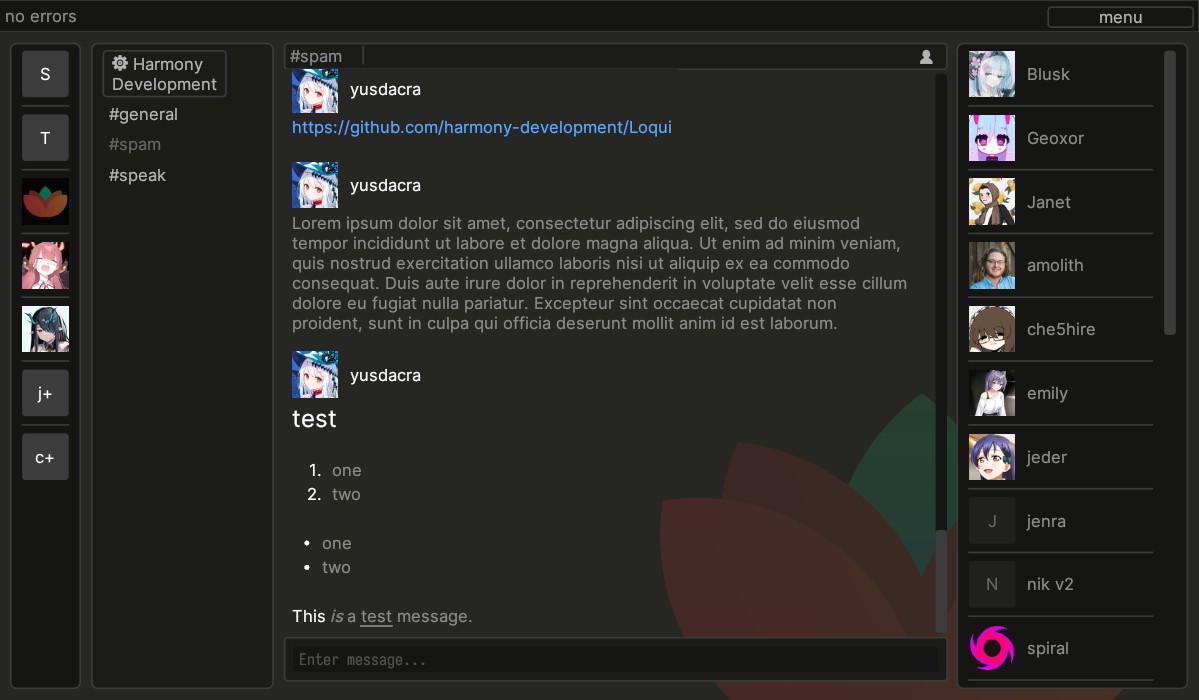The width and height of the screenshot is (1199, 700).
Task: Select the #spam channel in sidebar
Action: click(135, 145)
